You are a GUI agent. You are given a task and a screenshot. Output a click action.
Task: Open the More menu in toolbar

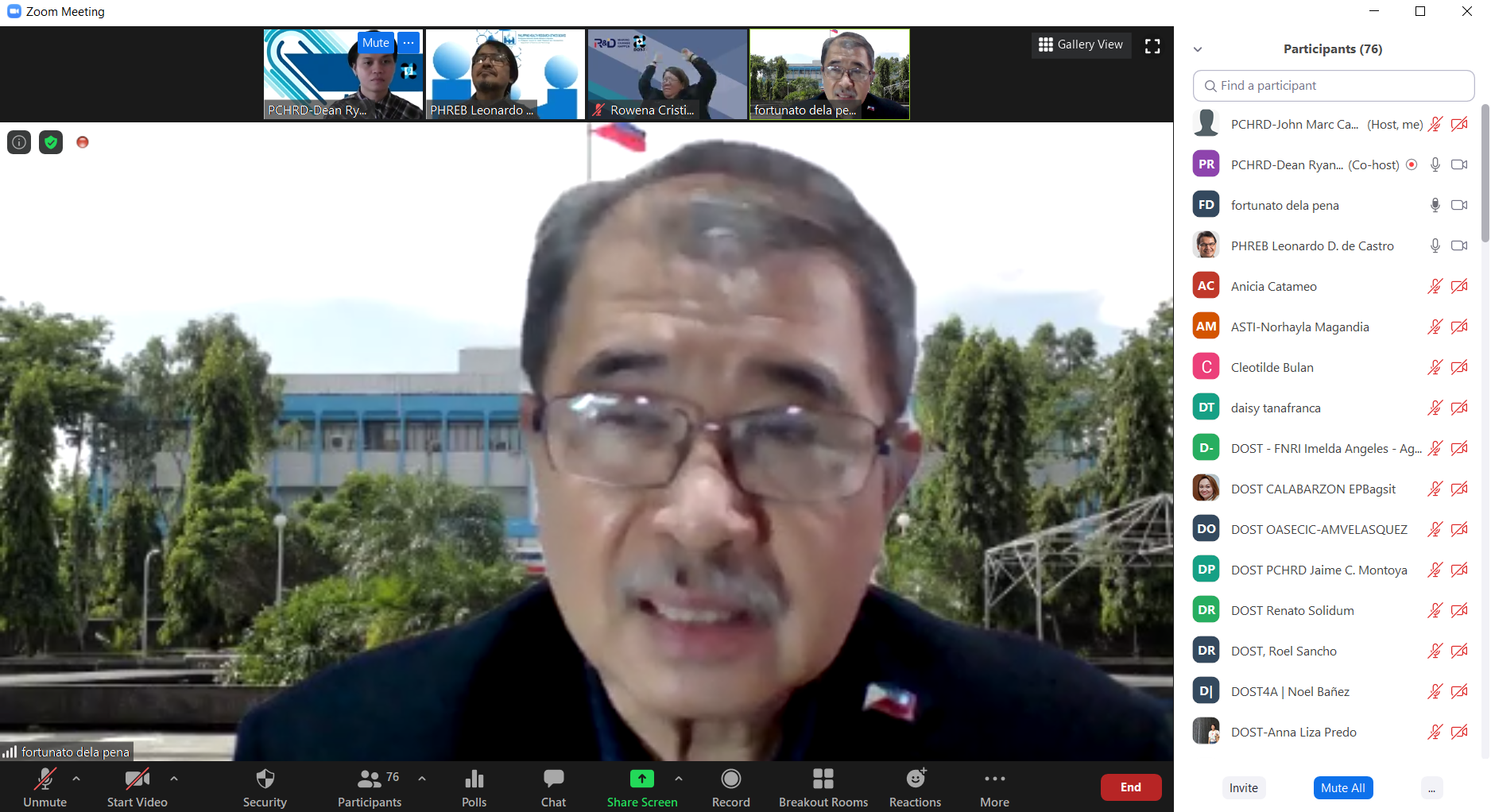pyautogui.click(x=994, y=779)
